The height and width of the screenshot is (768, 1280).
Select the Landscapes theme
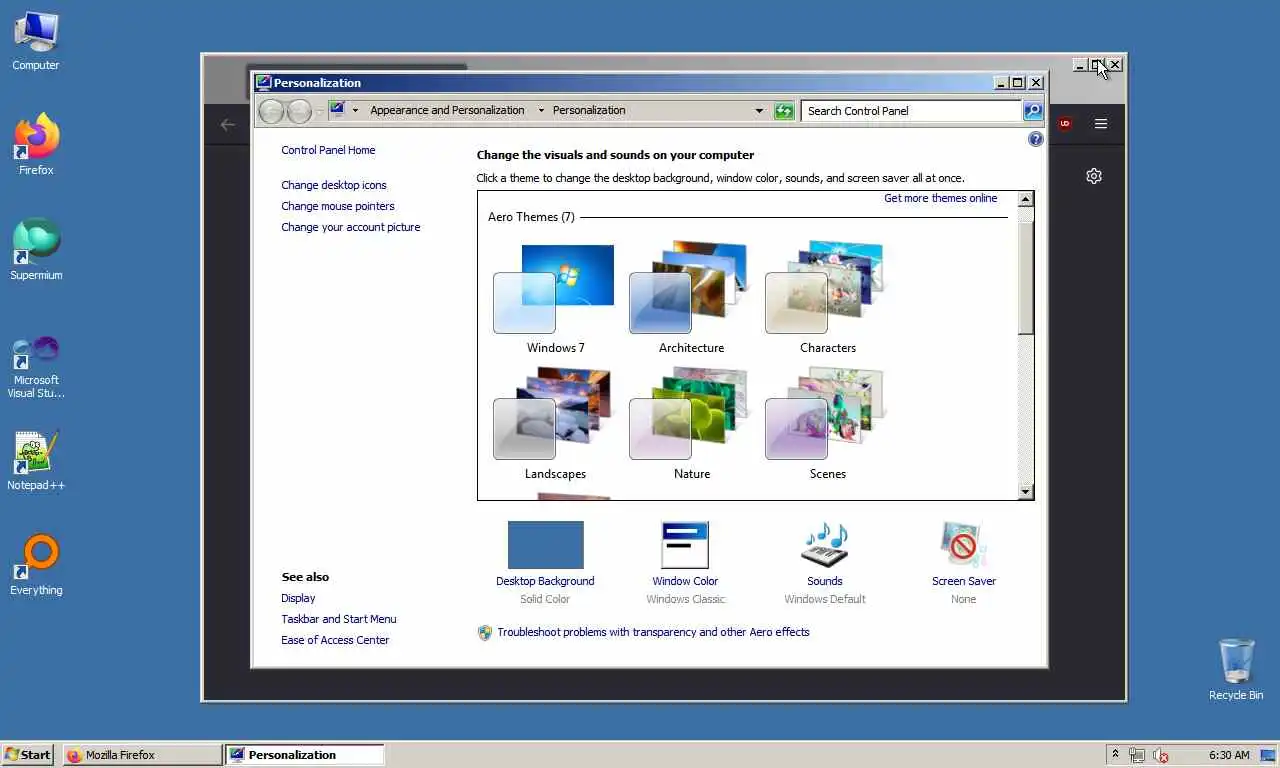[555, 423]
